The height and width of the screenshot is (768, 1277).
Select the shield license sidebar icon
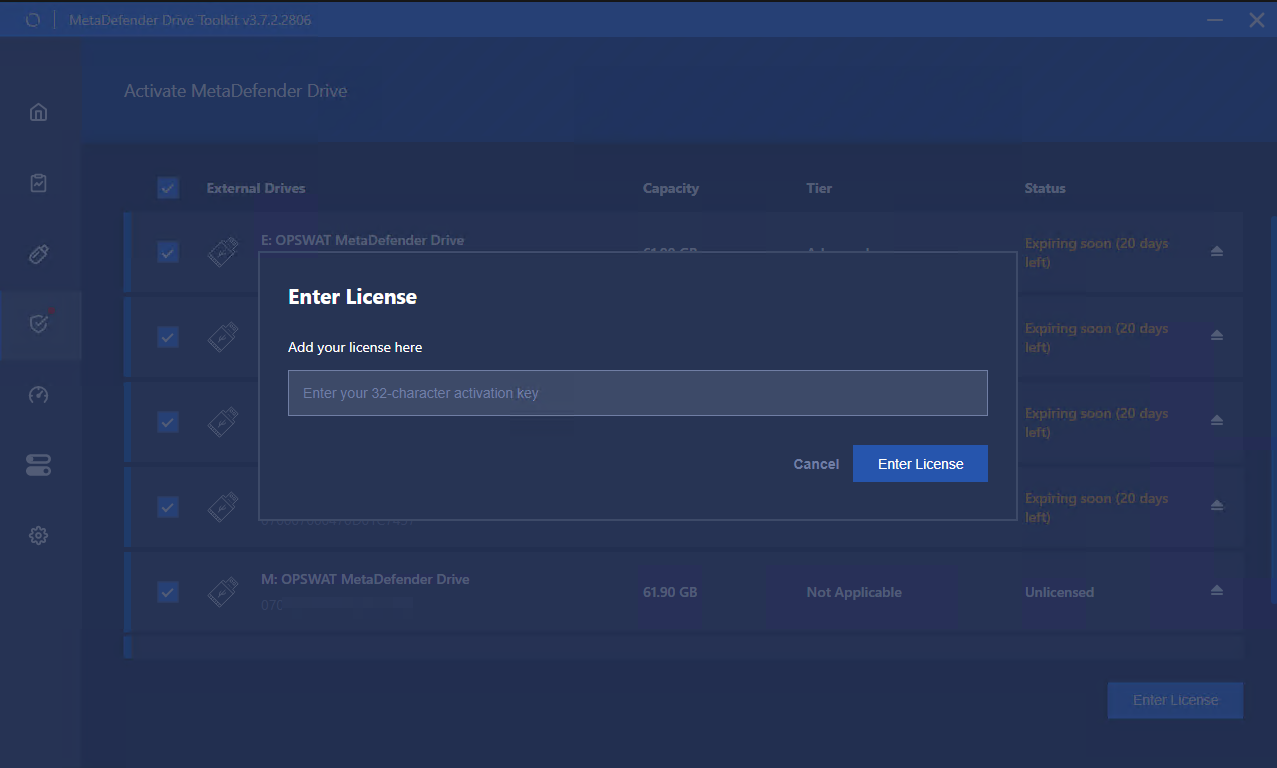(x=39, y=323)
